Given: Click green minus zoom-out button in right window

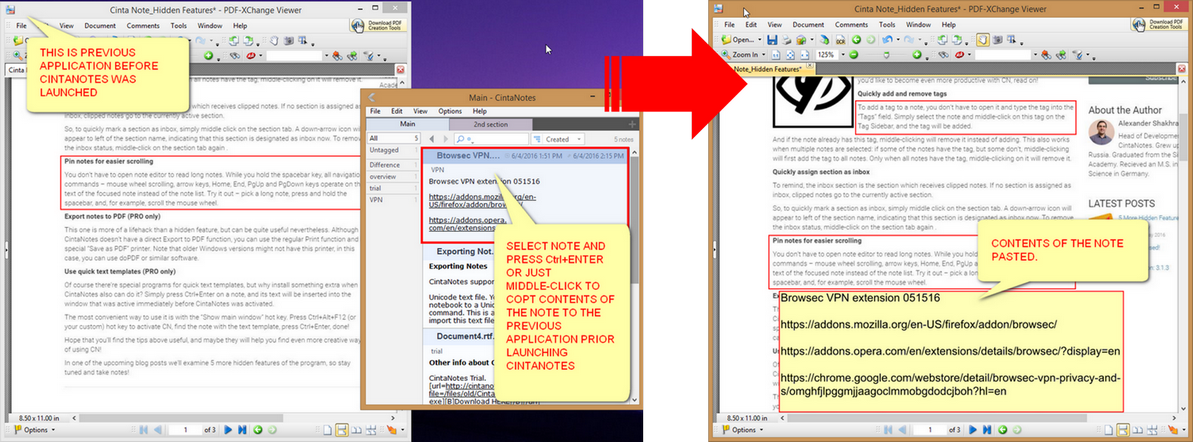Looking at the screenshot, I should coord(854,55).
